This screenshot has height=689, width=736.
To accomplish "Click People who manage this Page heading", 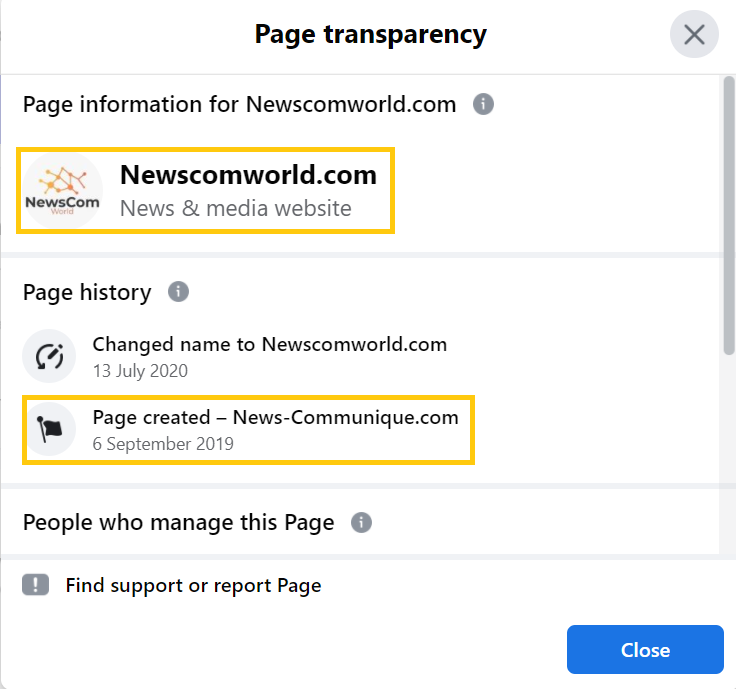I will 178,522.
